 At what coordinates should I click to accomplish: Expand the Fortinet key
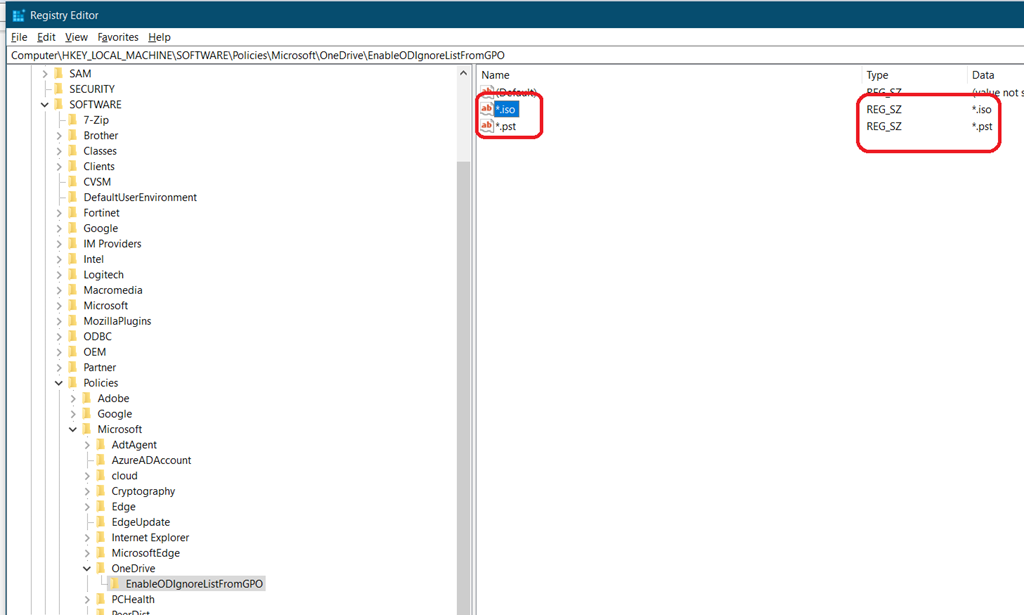(x=59, y=213)
